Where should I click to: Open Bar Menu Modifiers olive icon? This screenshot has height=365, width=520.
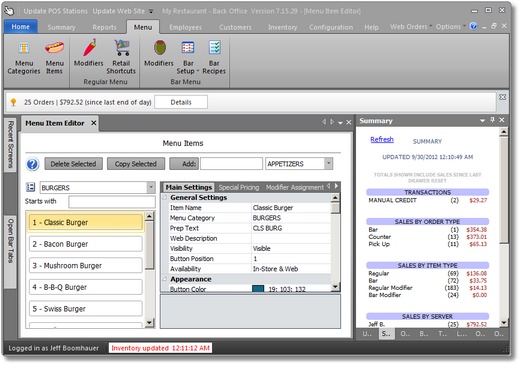click(x=159, y=53)
